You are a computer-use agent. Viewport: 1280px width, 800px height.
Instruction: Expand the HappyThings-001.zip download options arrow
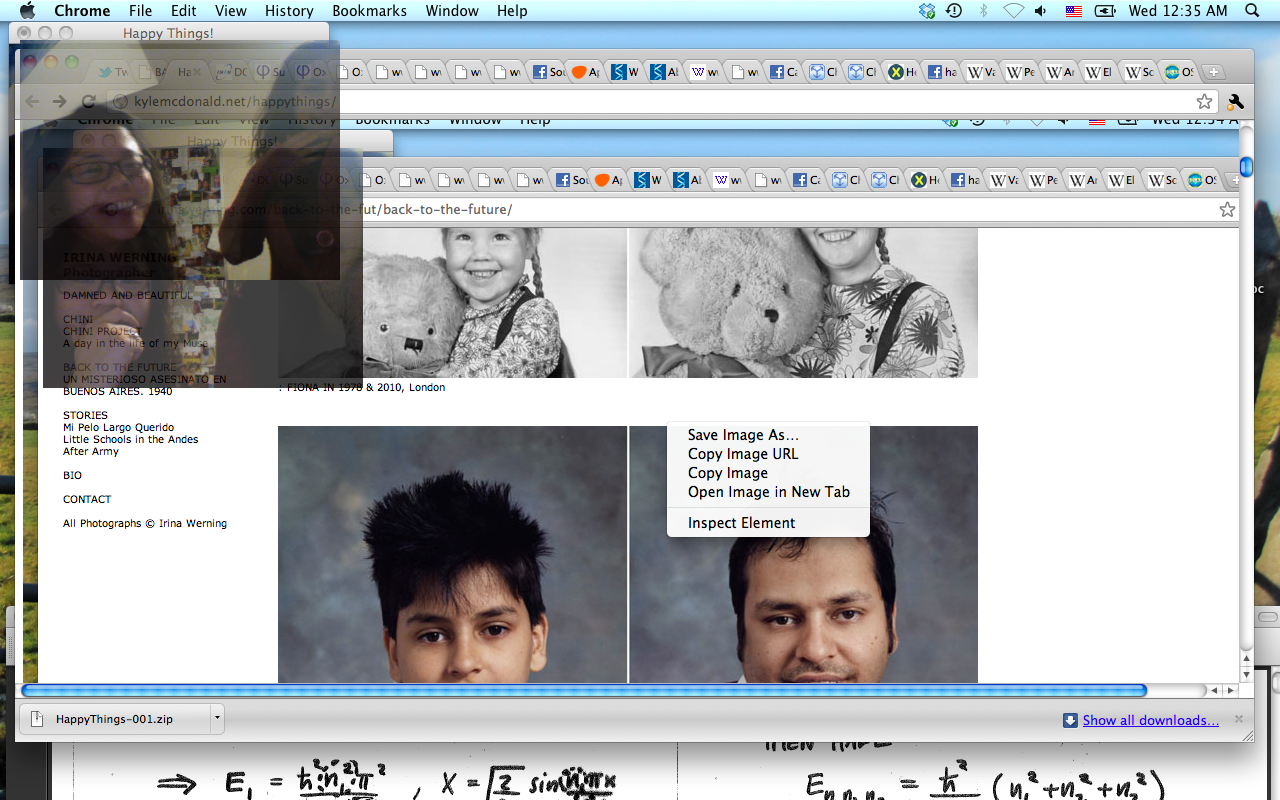click(216, 718)
